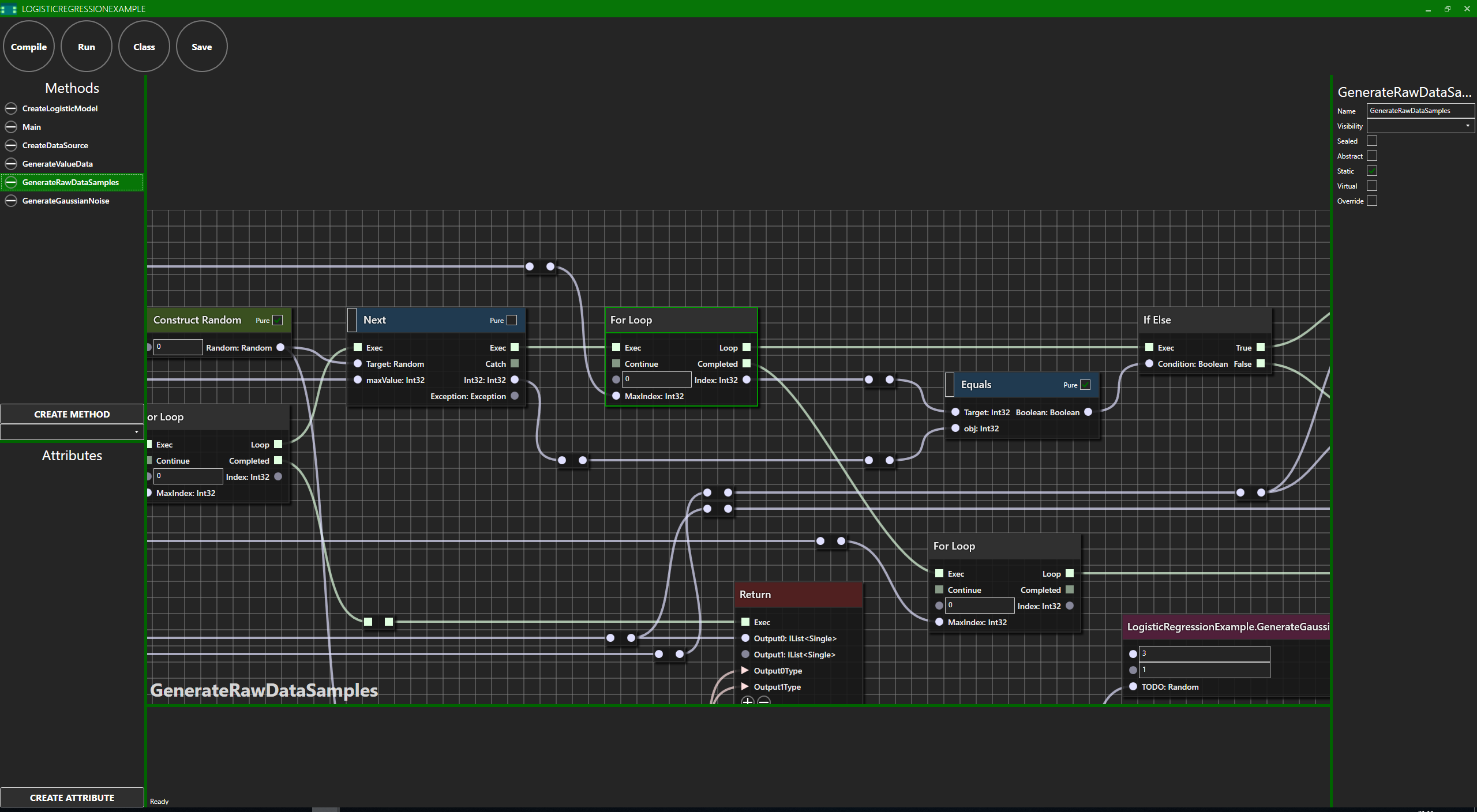Uncheck the Static method checkbox
Screen dimensions: 1477x812
(1372, 171)
